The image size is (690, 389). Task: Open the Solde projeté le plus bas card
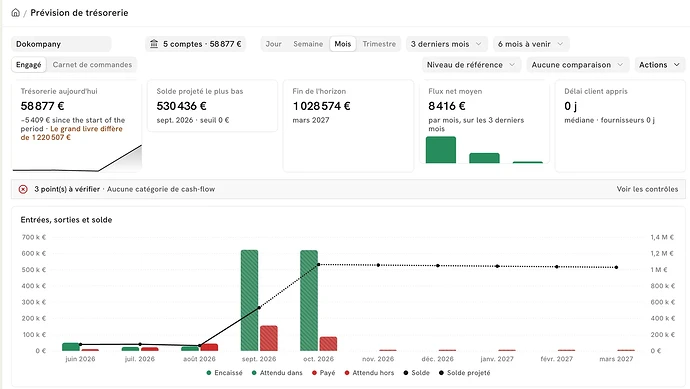click(x=213, y=106)
